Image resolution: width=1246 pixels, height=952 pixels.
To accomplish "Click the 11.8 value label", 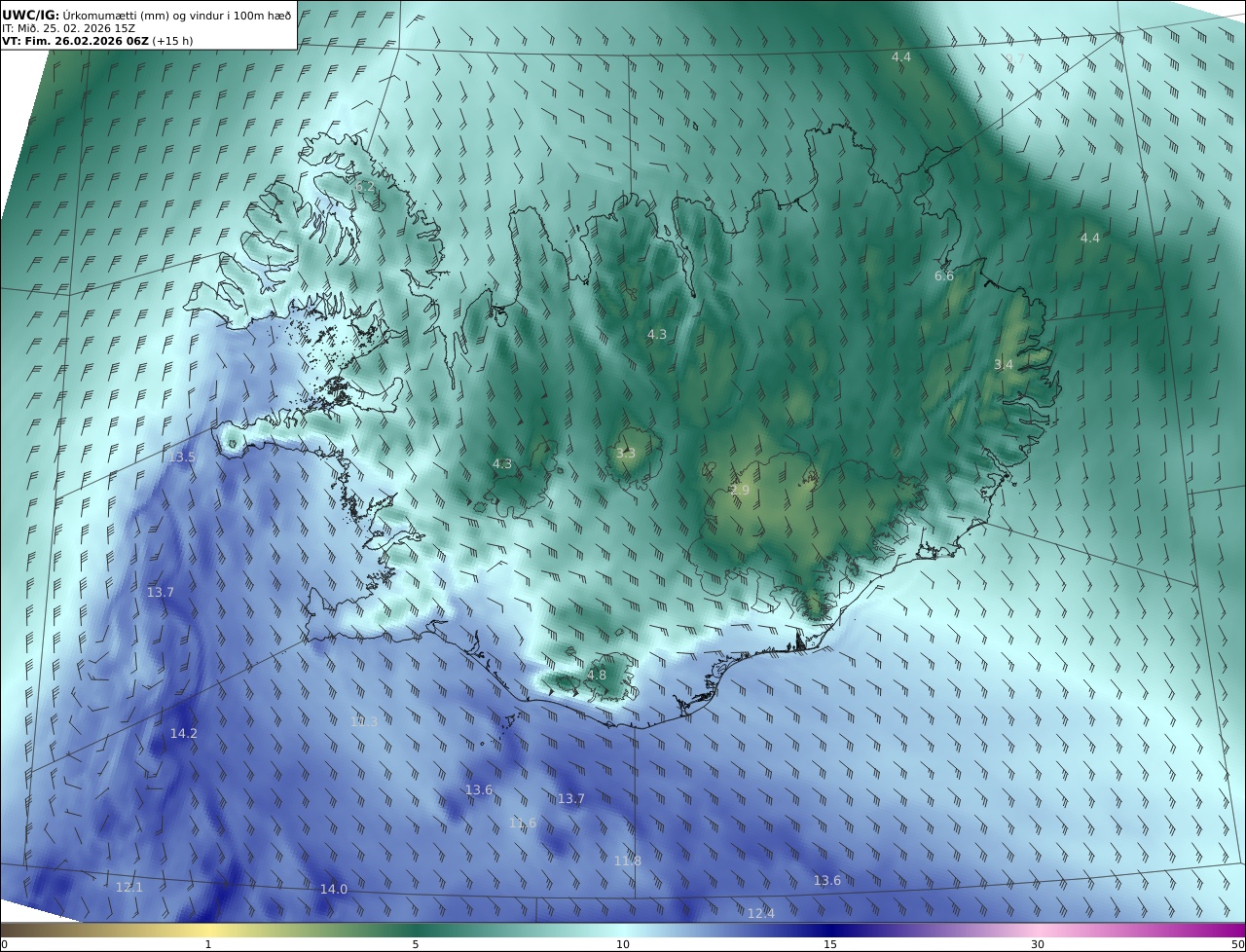I will (628, 861).
